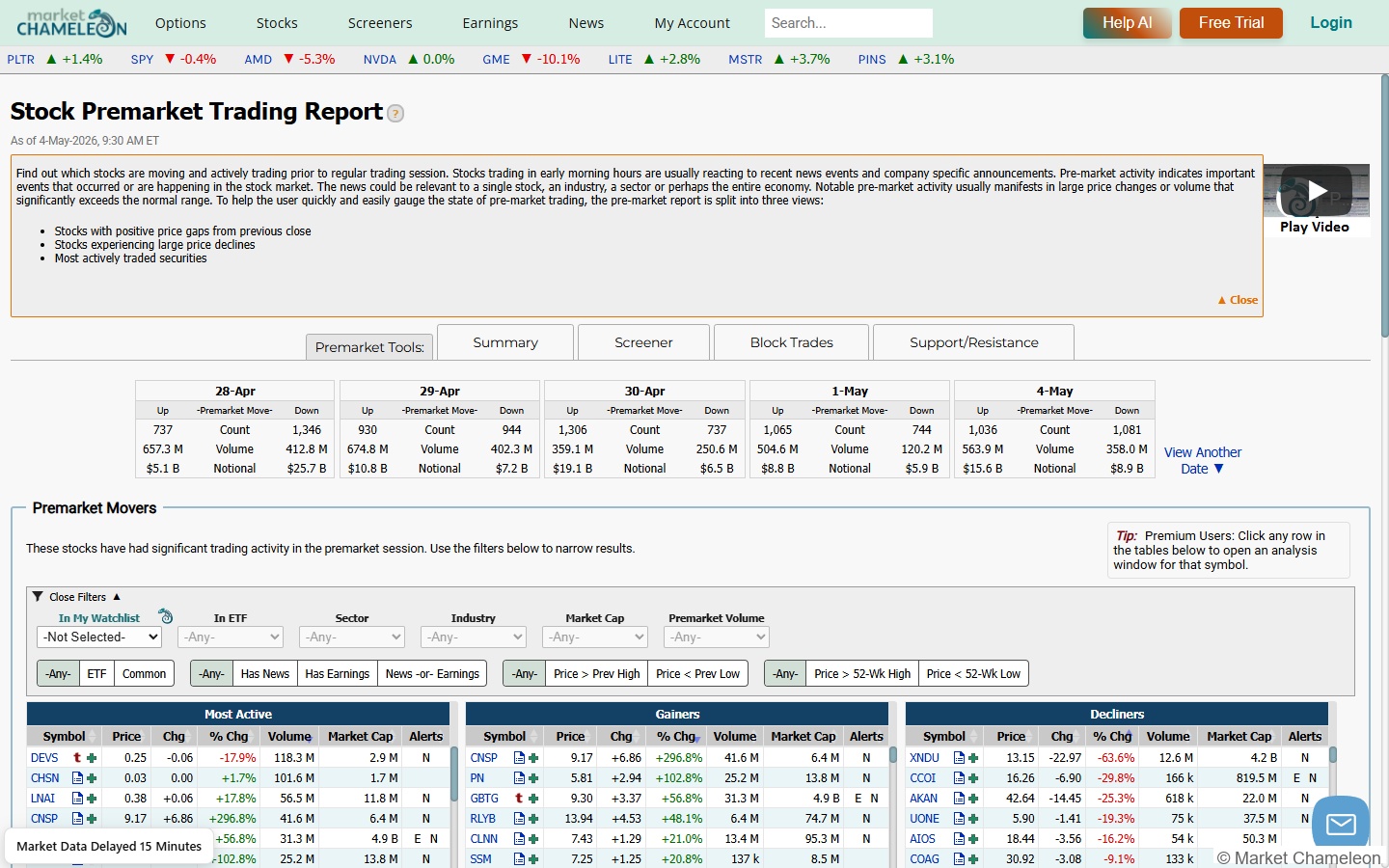Click the green plus icon for COAG
Viewport: 1389px width, 868px height.
point(973,859)
